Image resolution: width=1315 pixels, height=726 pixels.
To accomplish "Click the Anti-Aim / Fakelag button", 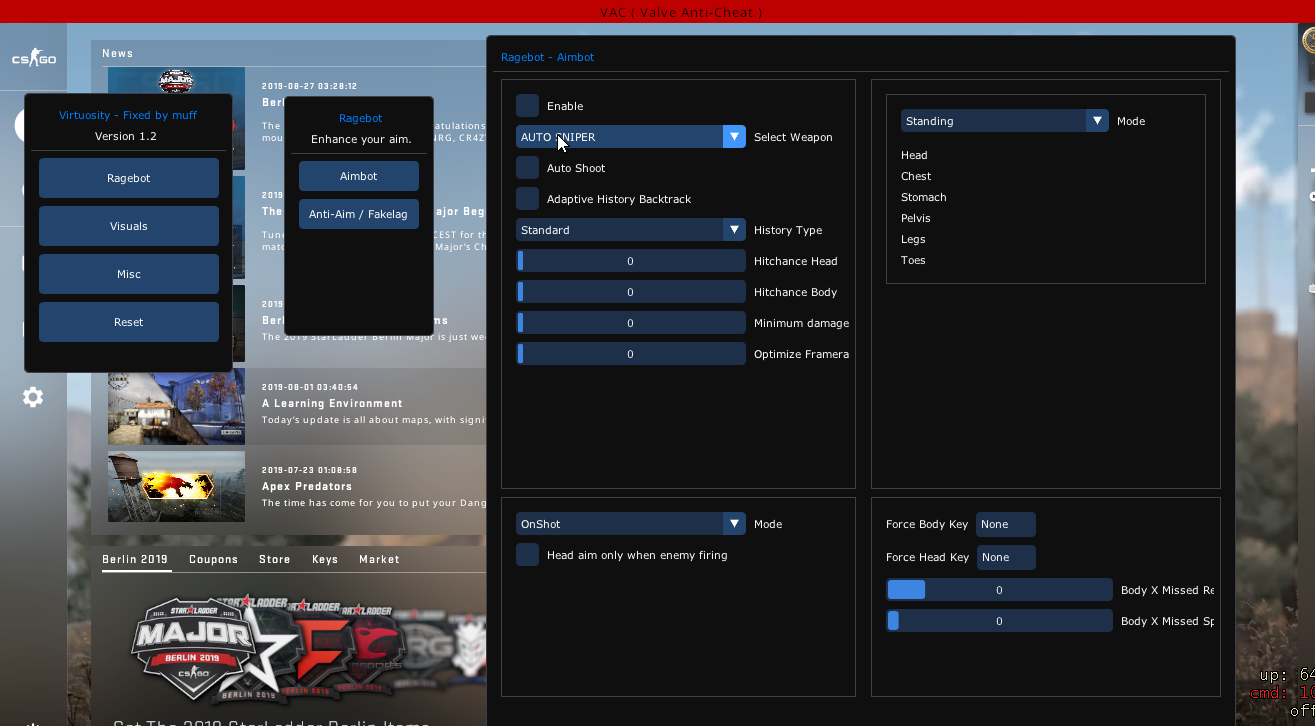I will click(358, 214).
